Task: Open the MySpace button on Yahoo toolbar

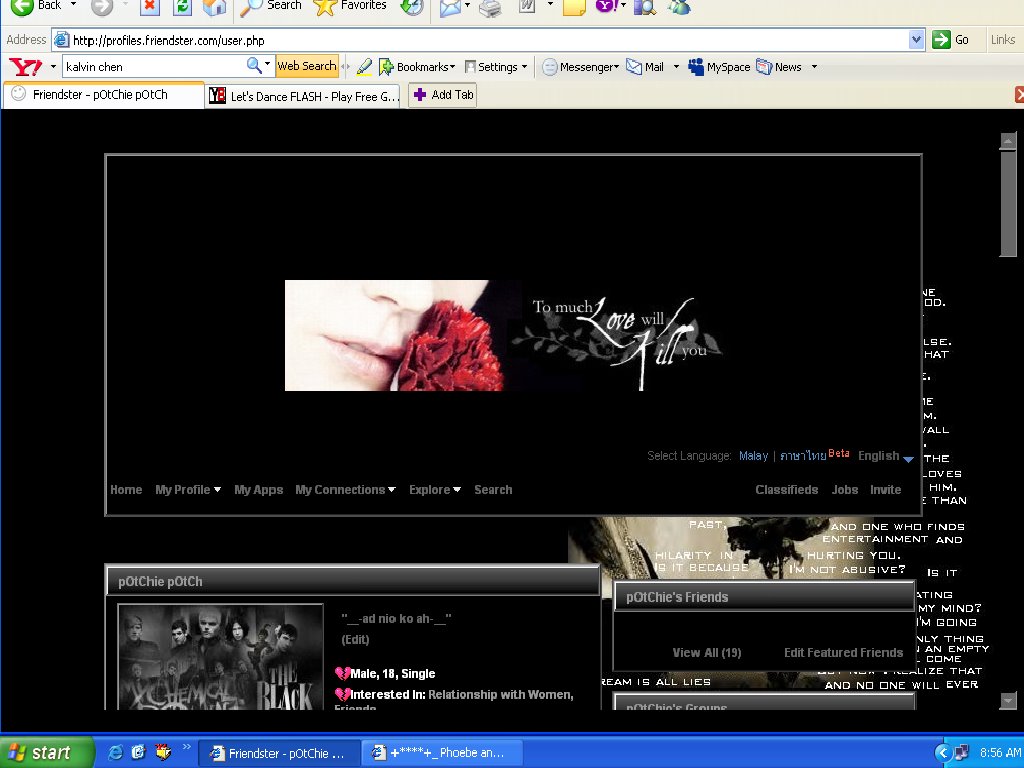Action: (720, 67)
